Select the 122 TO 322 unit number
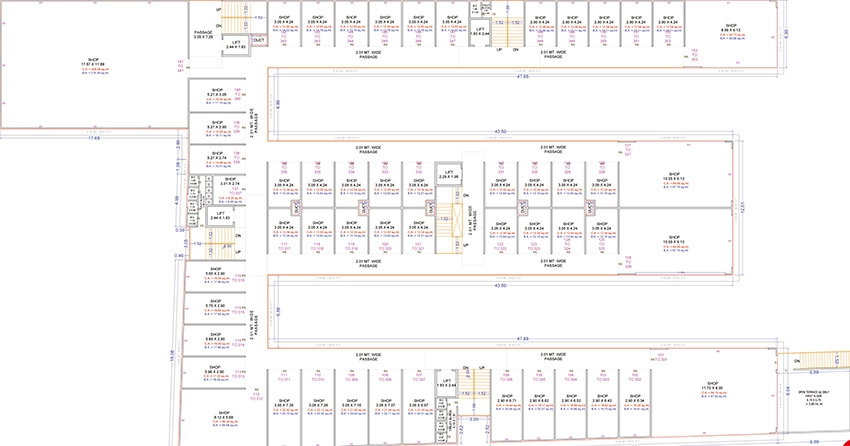This screenshot has height=446, width=850. (x=501, y=246)
